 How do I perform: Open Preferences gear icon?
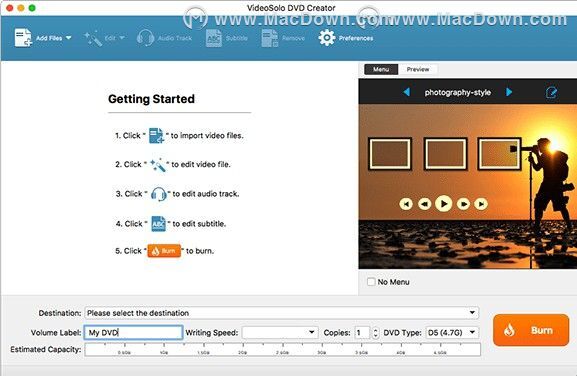coord(327,38)
